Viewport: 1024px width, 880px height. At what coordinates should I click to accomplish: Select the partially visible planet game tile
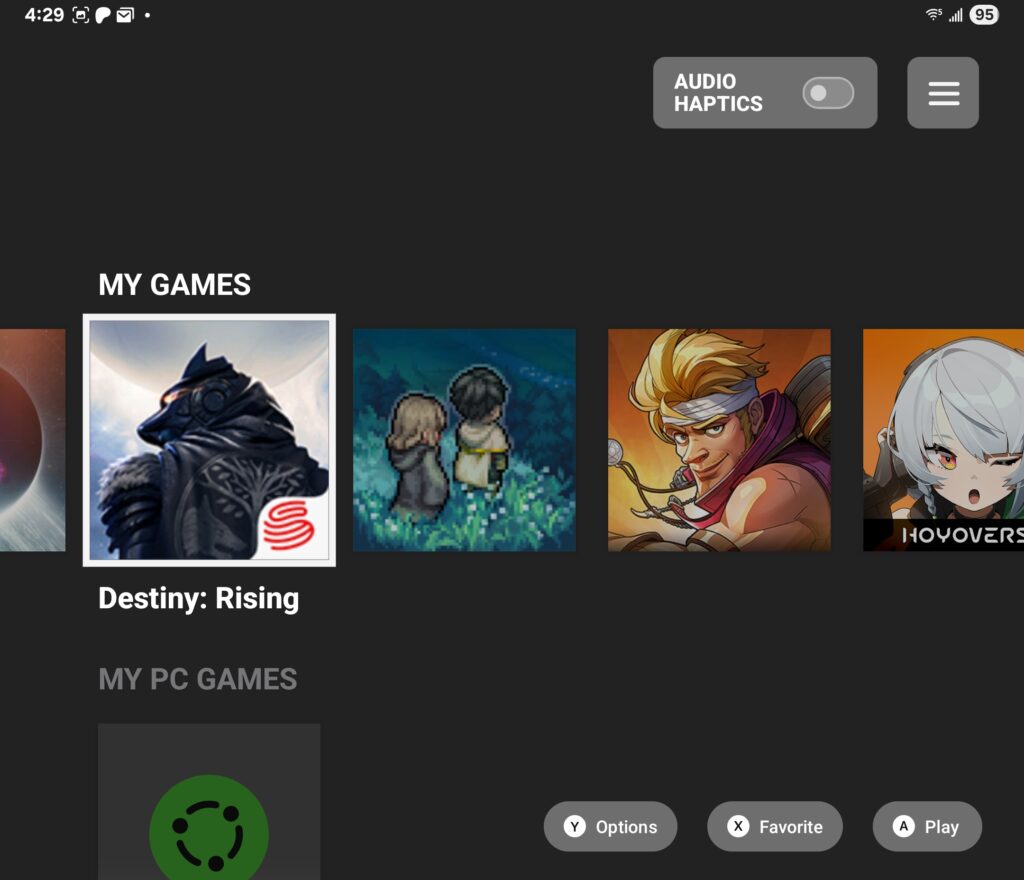[33, 440]
